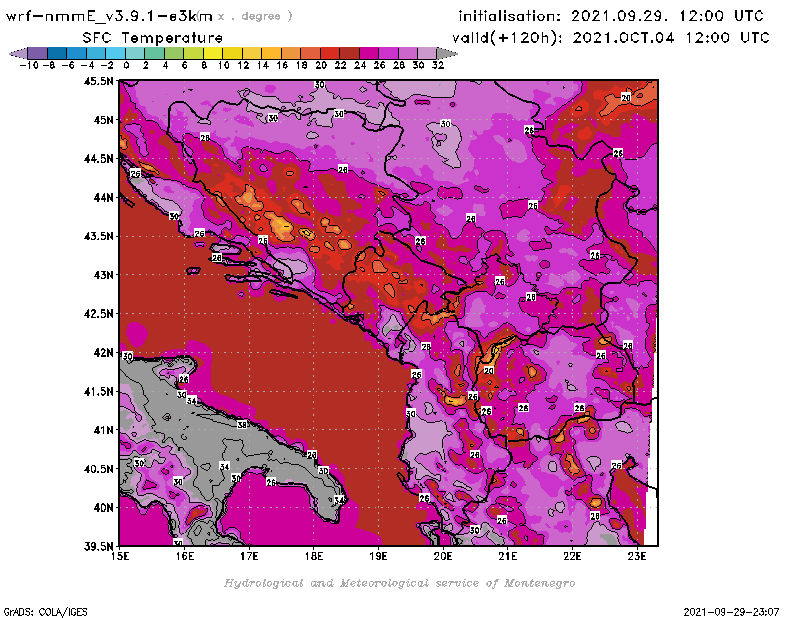The image size is (800, 618).
Task: Click the '45.5N' latitude axis label
Action: click(98, 81)
